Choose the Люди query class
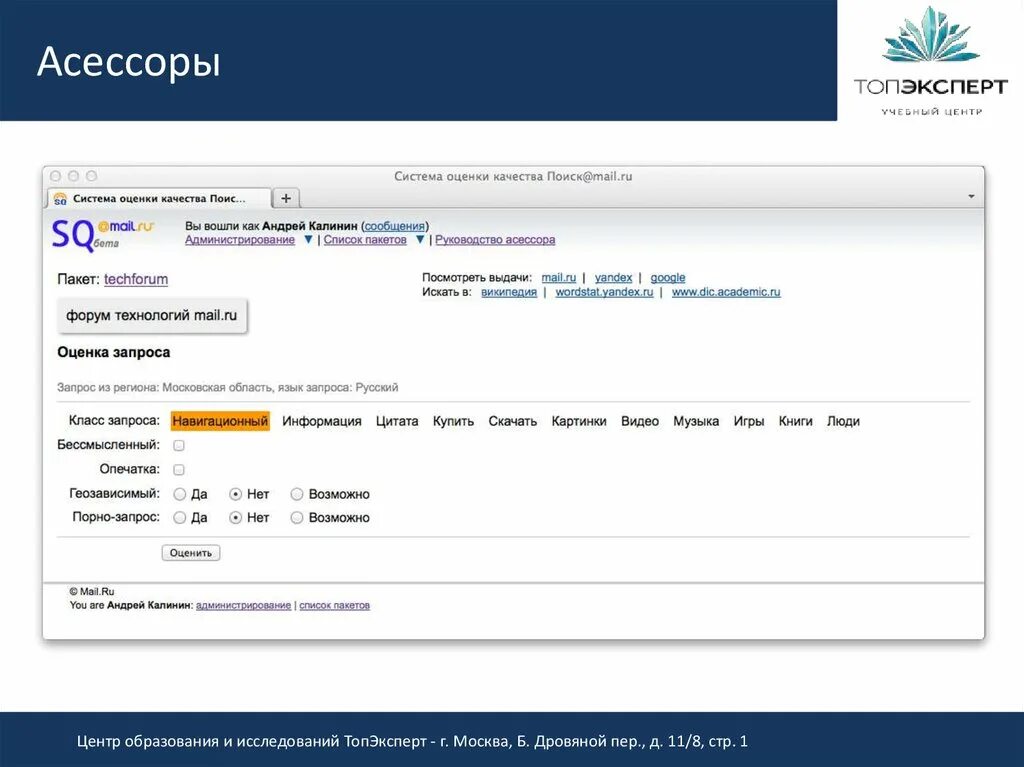 [843, 421]
